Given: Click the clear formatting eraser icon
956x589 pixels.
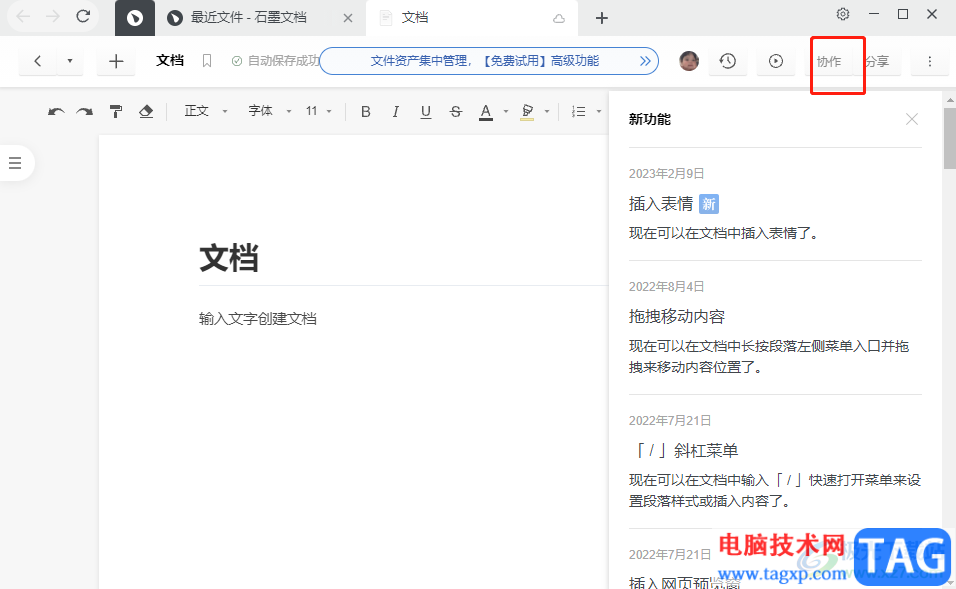Looking at the screenshot, I should pos(146,112).
